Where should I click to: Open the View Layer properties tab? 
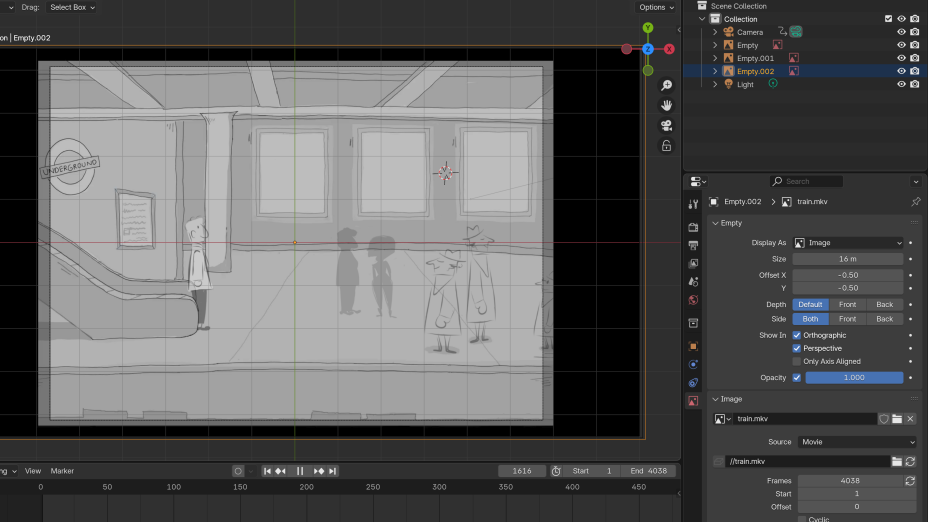tap(693, 263)
